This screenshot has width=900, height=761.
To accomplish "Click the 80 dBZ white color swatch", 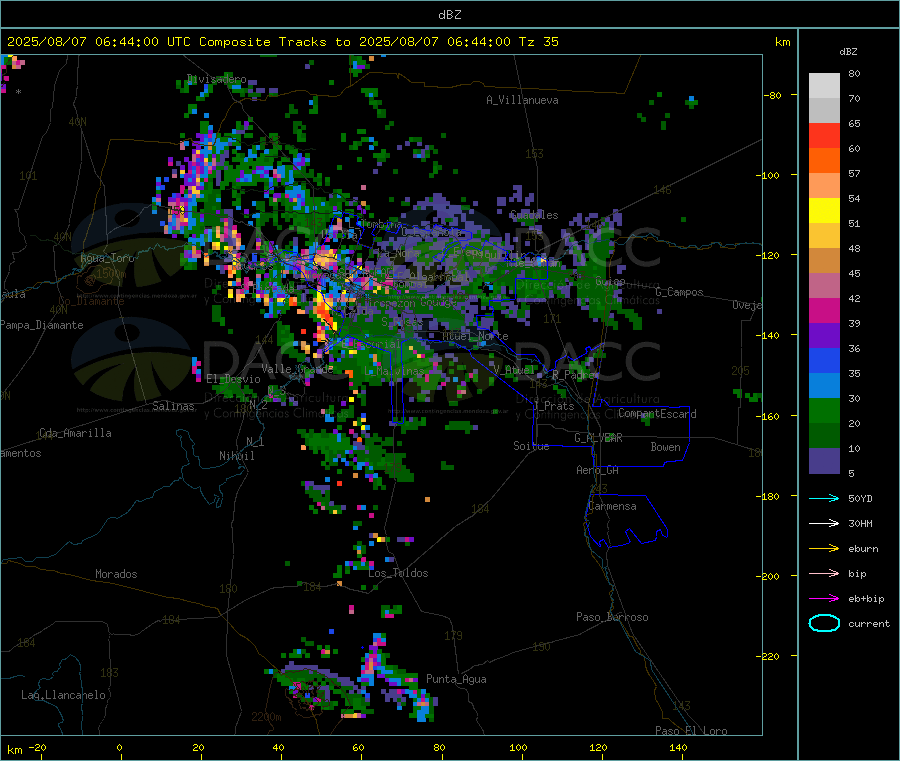I will coord(824,86).
